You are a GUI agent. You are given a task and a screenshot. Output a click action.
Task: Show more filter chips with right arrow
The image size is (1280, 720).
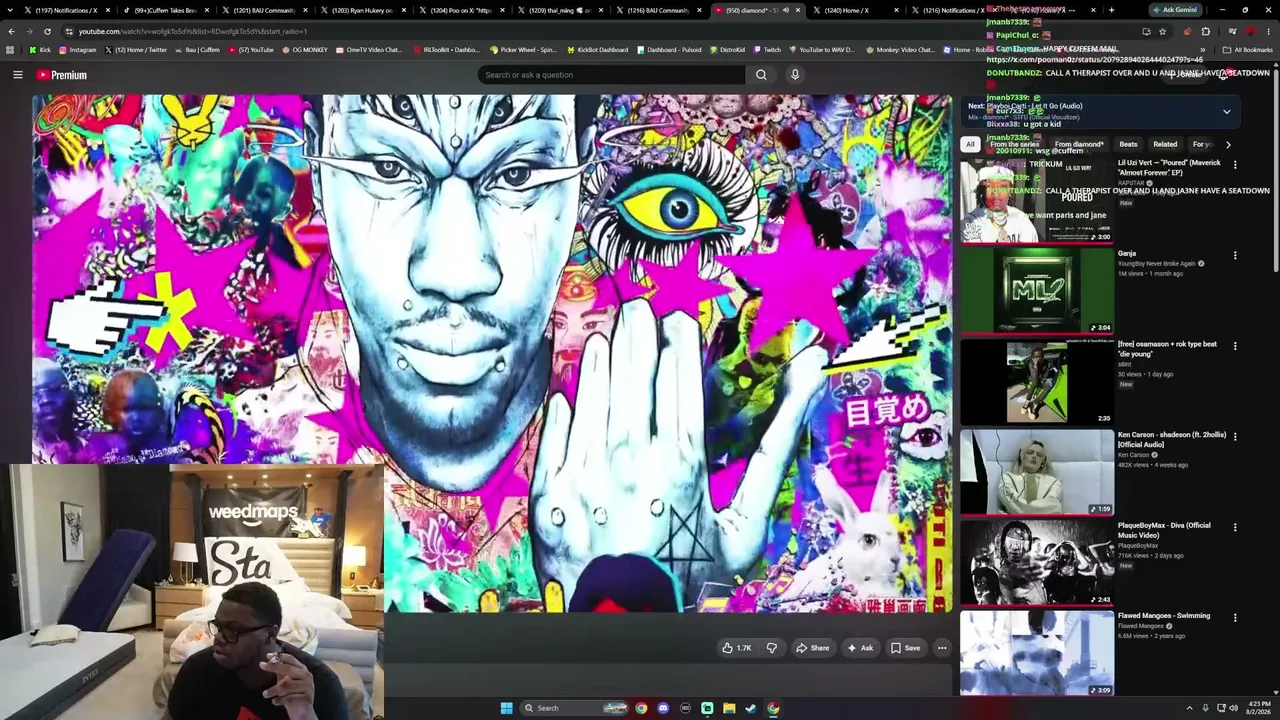(x=1228, y=144)
